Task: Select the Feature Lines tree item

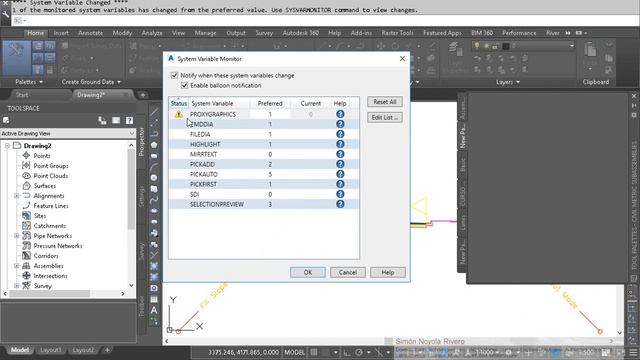Action: [x=51, y=206]
